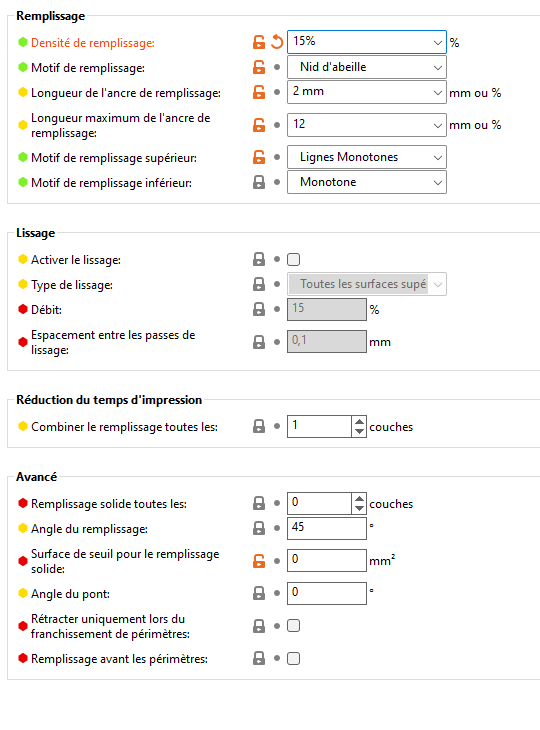Click the orange lock for Longueur de l'ancre de remplissage

pos(259,93)
